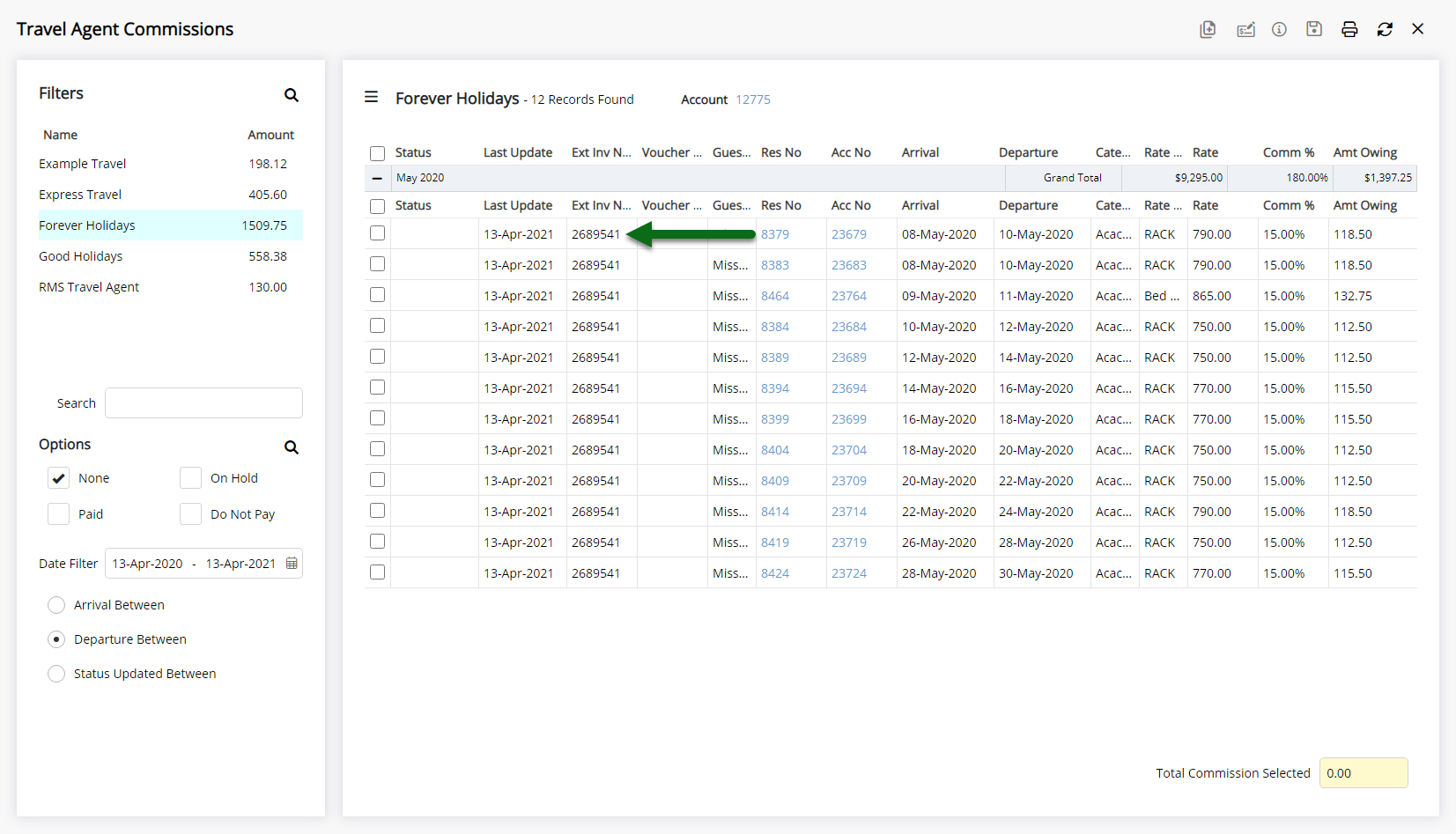Viewport: 1456px width, 834px height.
Task: Click the Name column header in Filters
Action: 61,135
